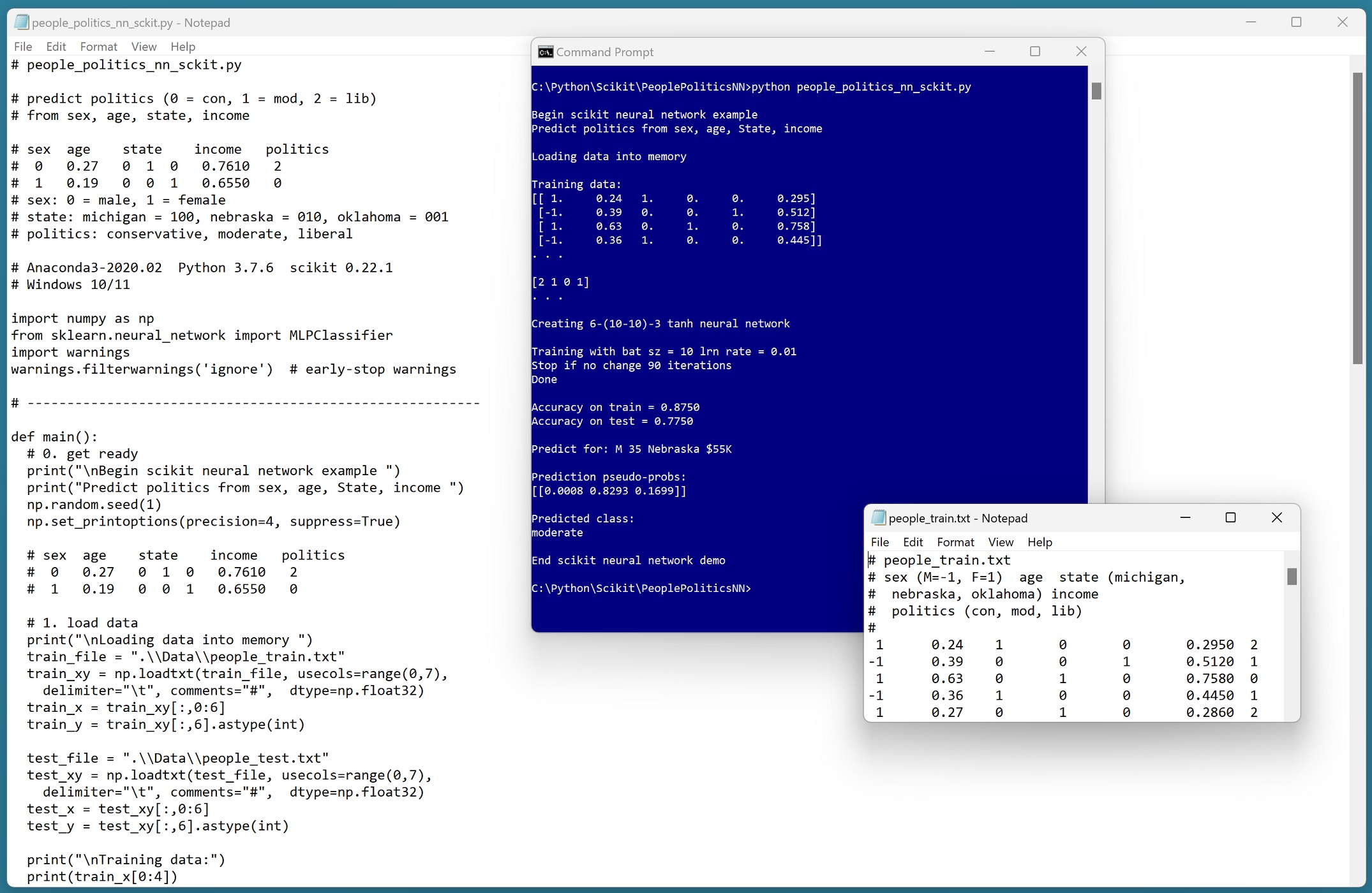Screen dimensions: 1372x893
Task: Click people_train.txt vertical scrollbar thumb
Action: point(1292,576)
